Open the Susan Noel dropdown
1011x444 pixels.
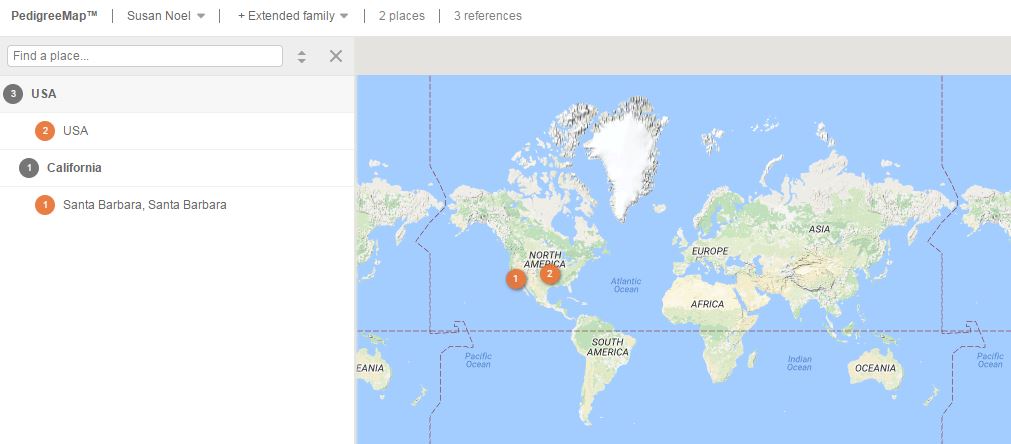[x=165, y=16]
